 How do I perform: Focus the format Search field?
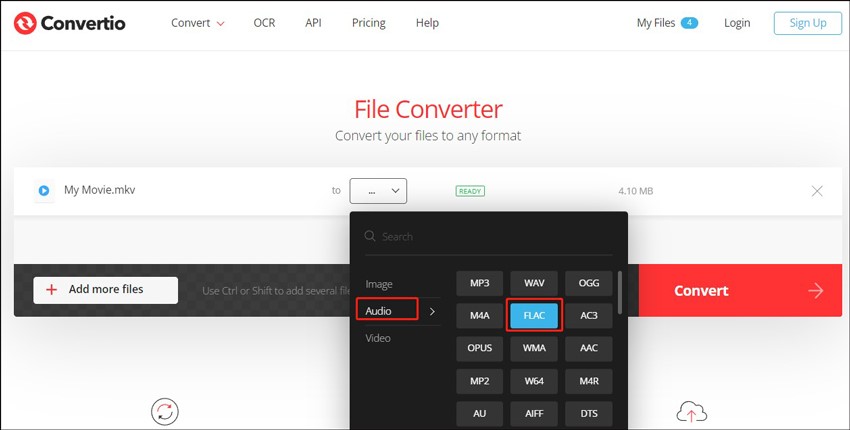click(488, 236)
